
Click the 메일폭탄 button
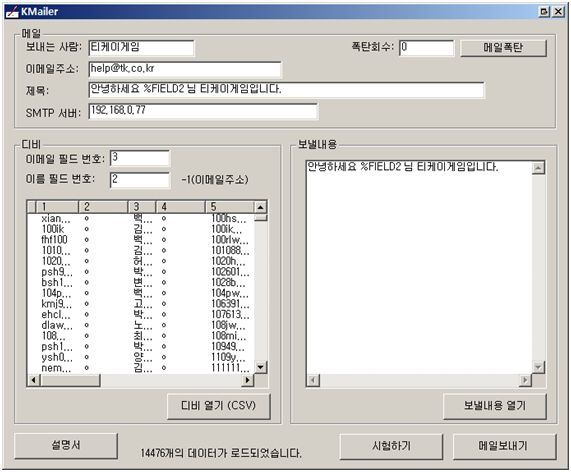coord(503,48)
